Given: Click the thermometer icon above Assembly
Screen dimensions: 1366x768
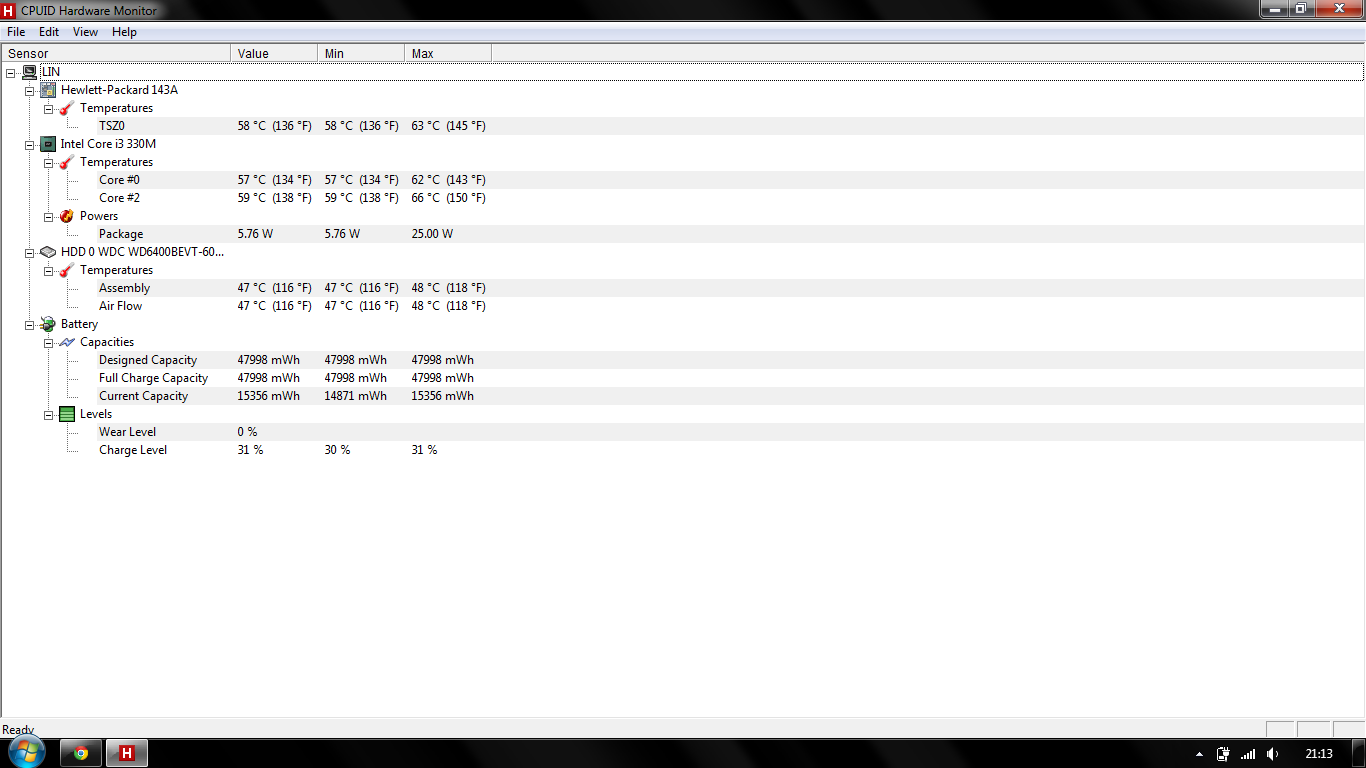Looking at the screenshot, I should point(67,270).
